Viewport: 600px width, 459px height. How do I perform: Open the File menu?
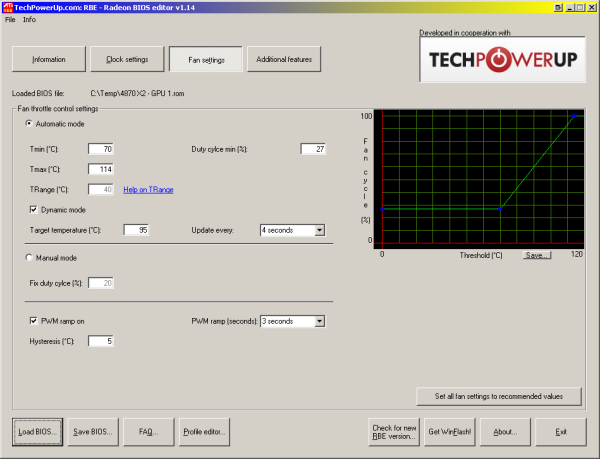(x=10, y=20)
